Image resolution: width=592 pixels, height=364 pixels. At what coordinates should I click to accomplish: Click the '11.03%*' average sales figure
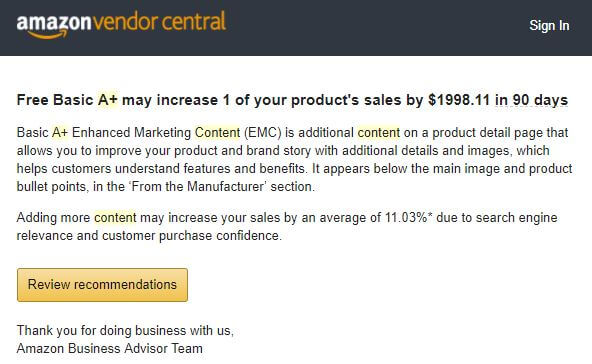coord(408,217)
